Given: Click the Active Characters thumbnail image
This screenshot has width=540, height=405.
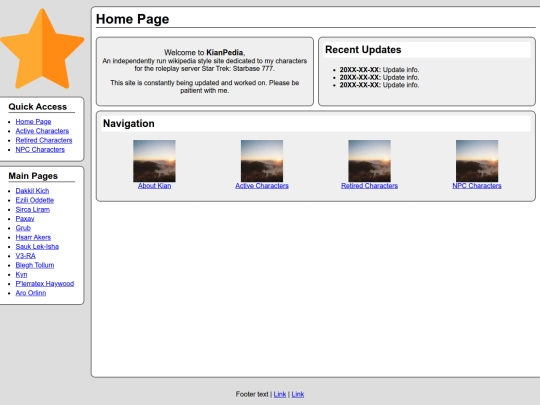Looking at the screenshot, I should coord(262,161).
